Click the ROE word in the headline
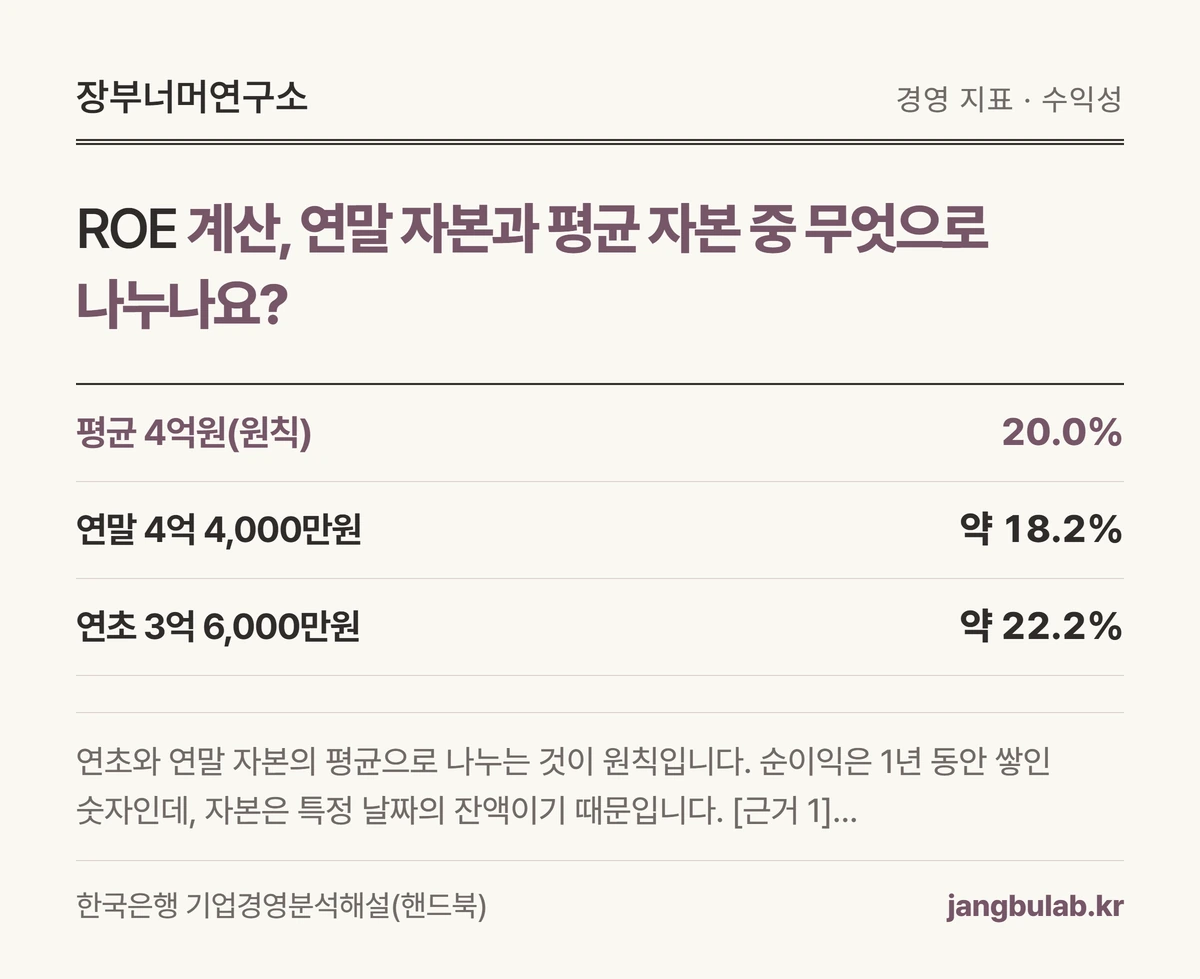The height and width of the screenshot is (979, 1200). (126, 232)
